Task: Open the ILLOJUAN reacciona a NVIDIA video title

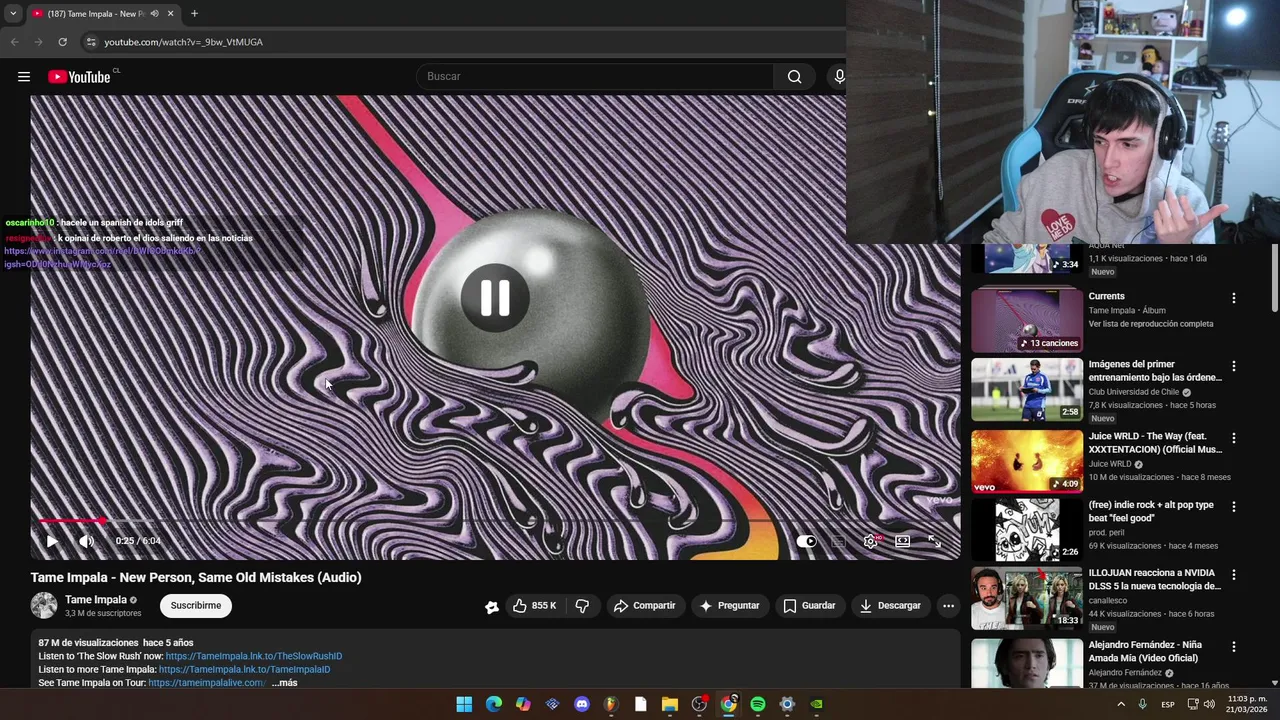Action: (x=1155, y=580)
